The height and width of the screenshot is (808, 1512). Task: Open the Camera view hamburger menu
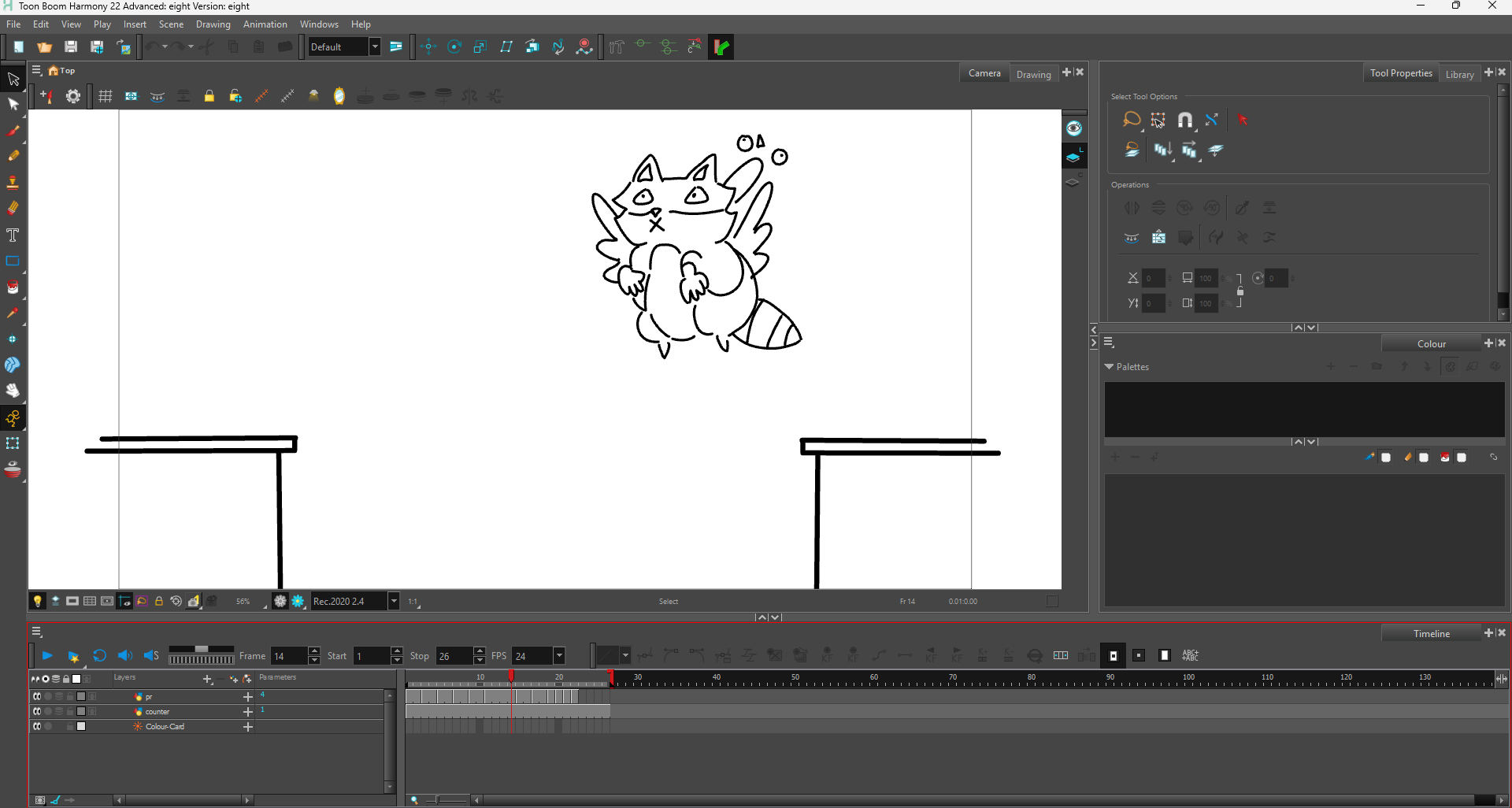[36, 71]
